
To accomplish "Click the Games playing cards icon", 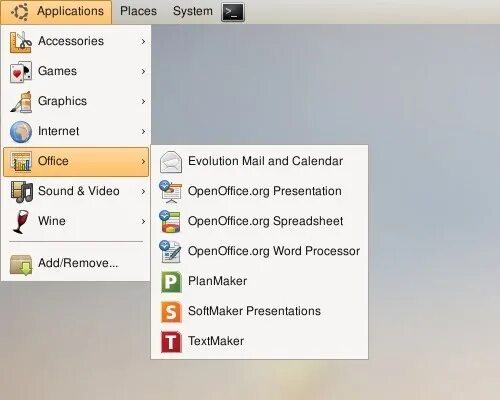I will pos(21,72).
